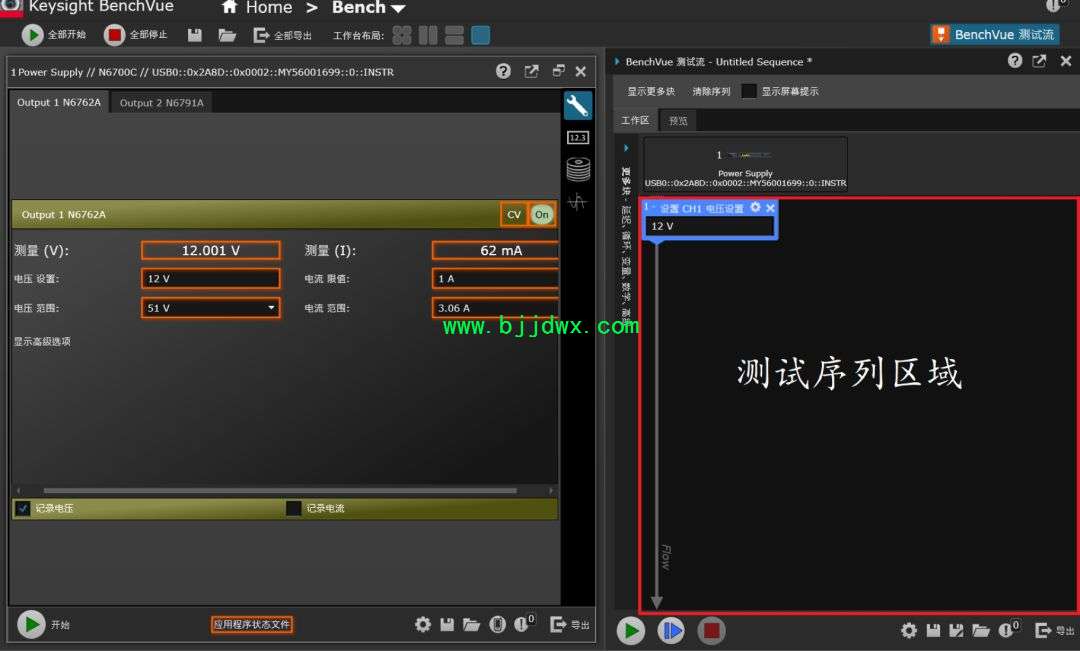
Task: Select the four-grid workbench layout icon
Action: tap(402, 35)
